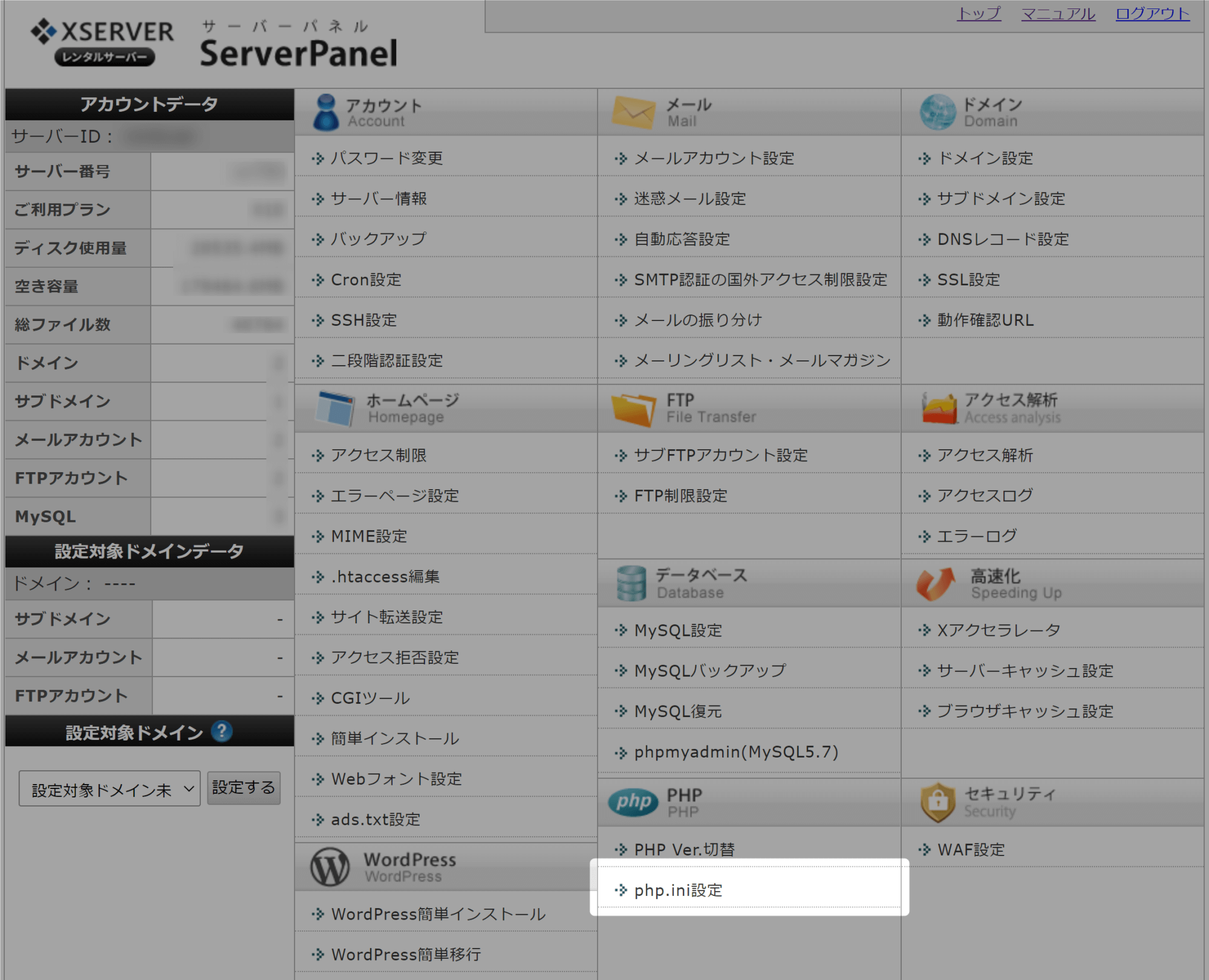Click the Database cylinder icon
The width and height of the screenshot is (1209, 980).
[631, 583]
